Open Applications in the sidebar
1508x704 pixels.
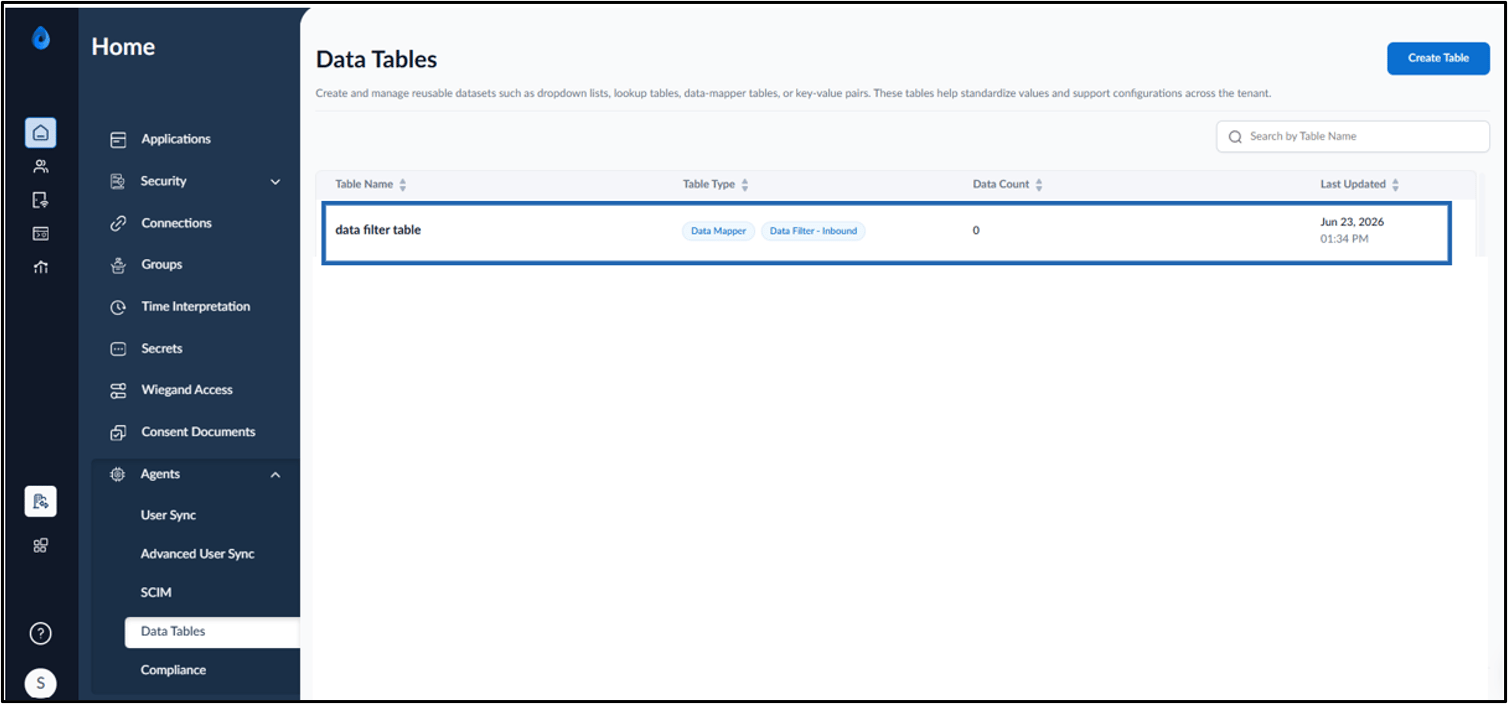pos(176,139)
